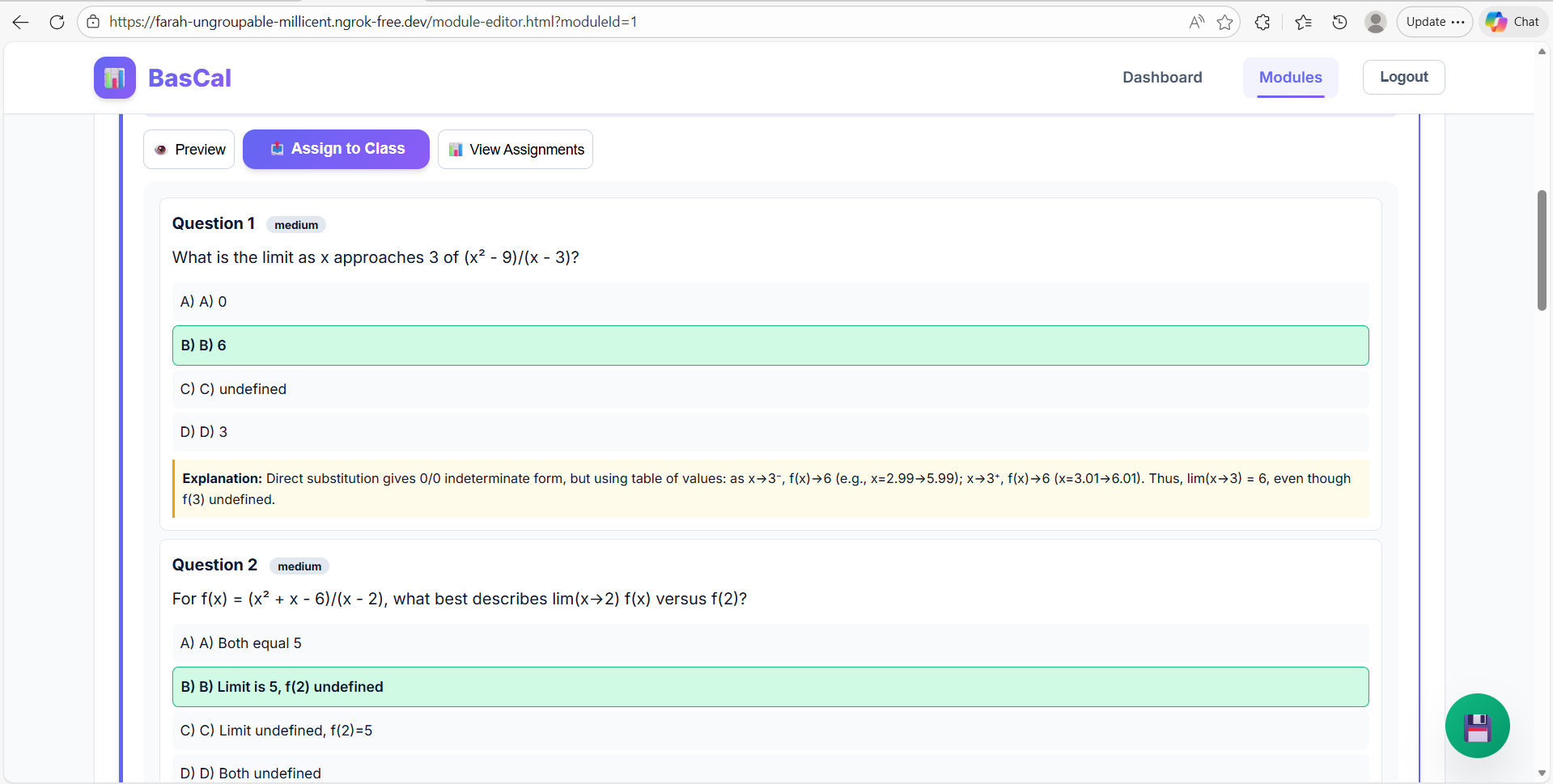Screen dimensions: 1553x784
Task: Click the Question 1 medium difficulty badge
Action: click(296, 225)
